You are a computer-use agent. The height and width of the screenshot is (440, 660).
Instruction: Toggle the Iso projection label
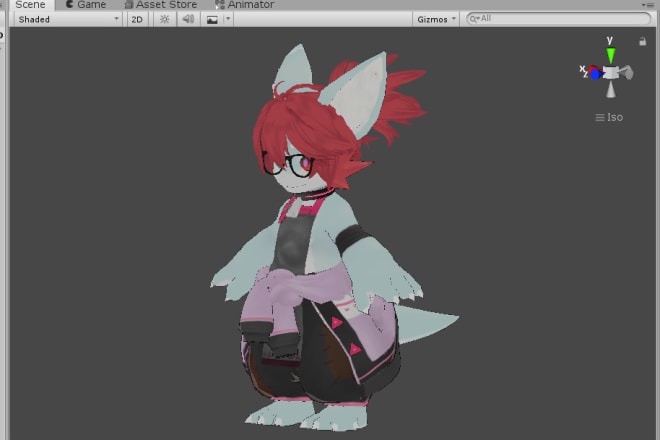click(x=609, y=117)
